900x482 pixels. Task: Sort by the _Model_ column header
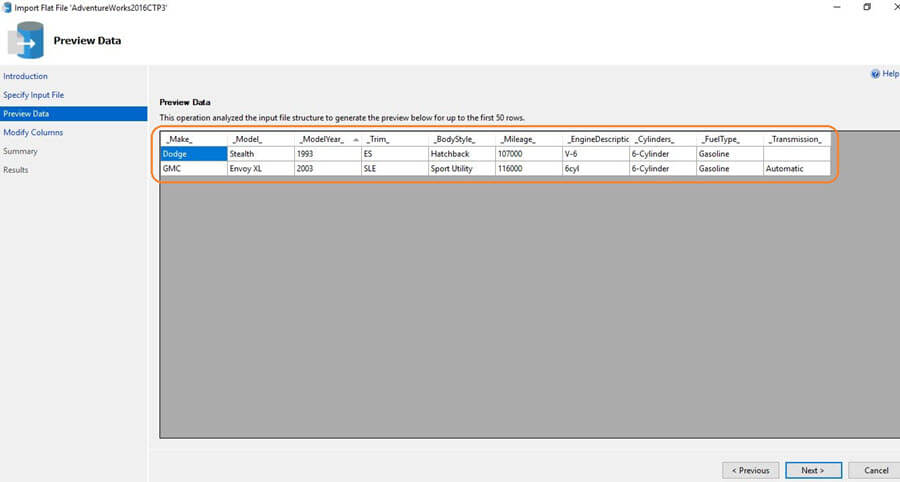[261, 139]
